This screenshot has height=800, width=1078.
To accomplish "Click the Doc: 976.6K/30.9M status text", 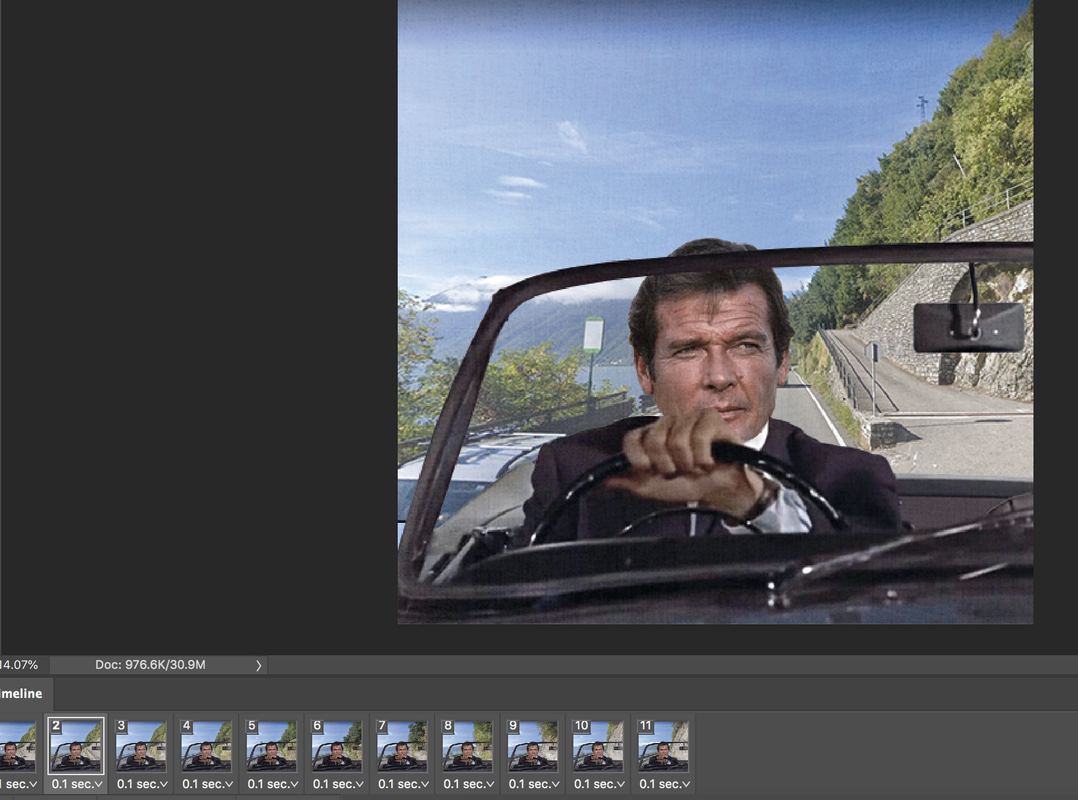I will 150,665.
